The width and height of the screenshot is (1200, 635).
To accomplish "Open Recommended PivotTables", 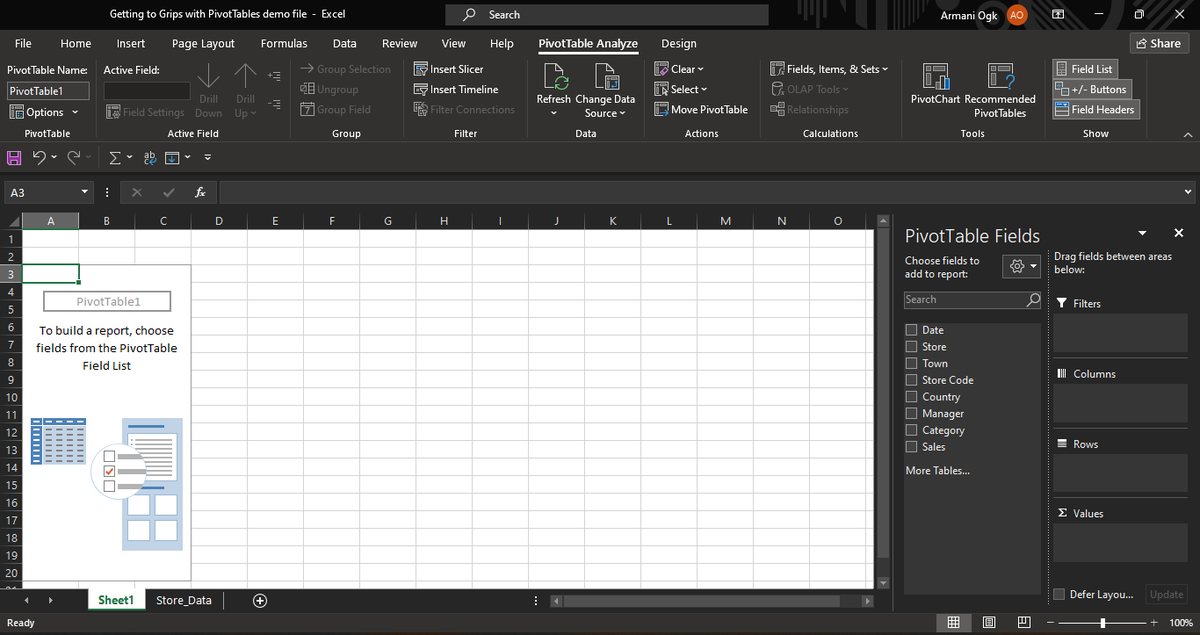I will point(1000,90).
